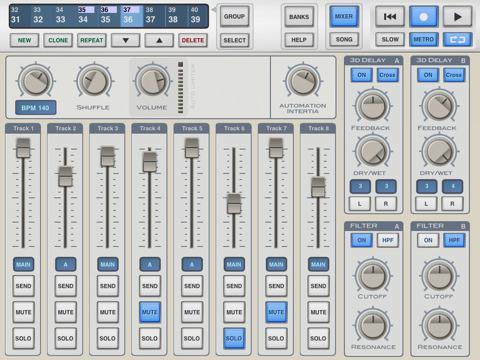The image size is (480, 360).
Task: Open Track 3 MAIN output selector
Action: click(108, 264)
